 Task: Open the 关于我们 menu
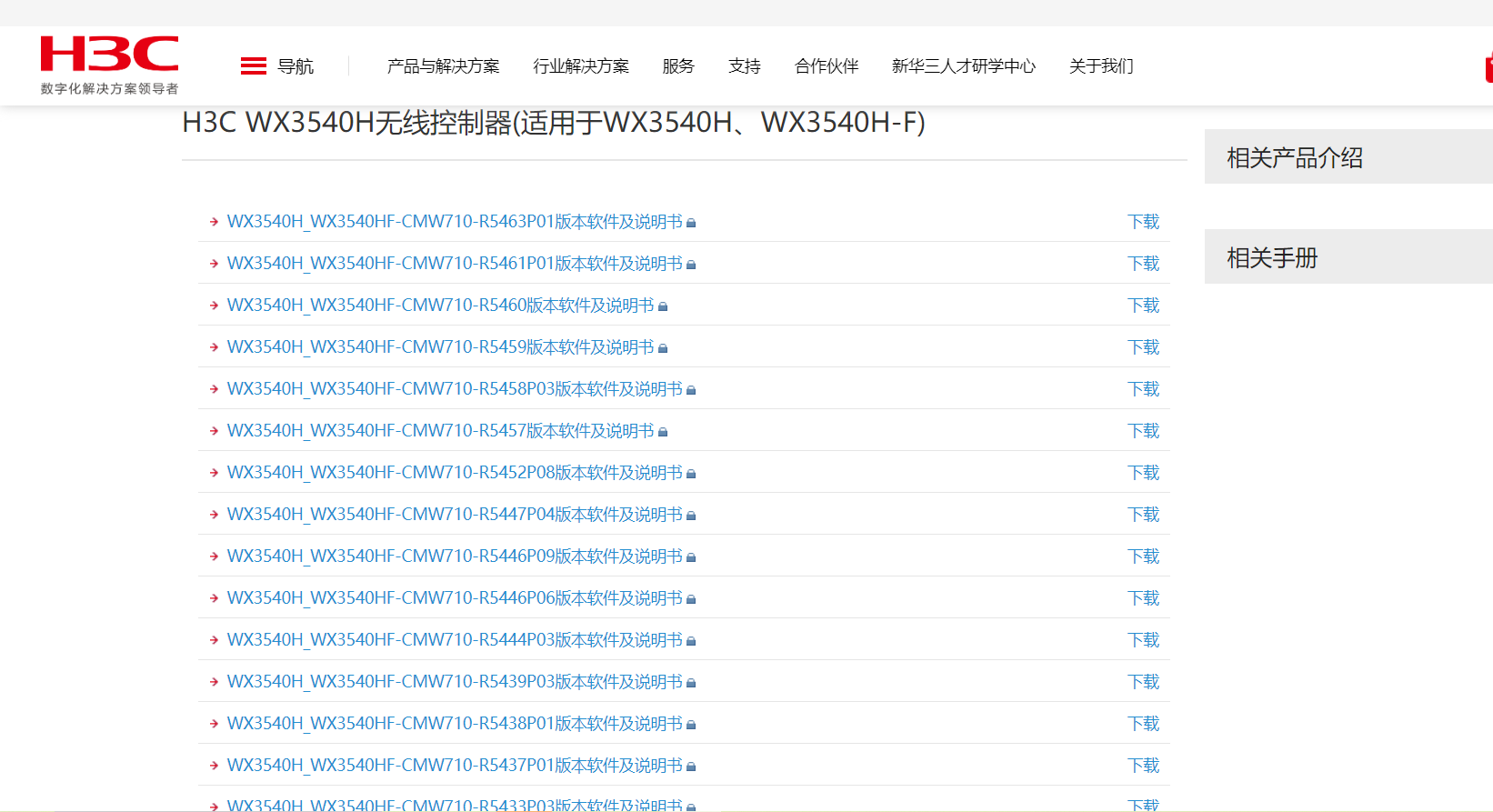[x=1101, y=66]
